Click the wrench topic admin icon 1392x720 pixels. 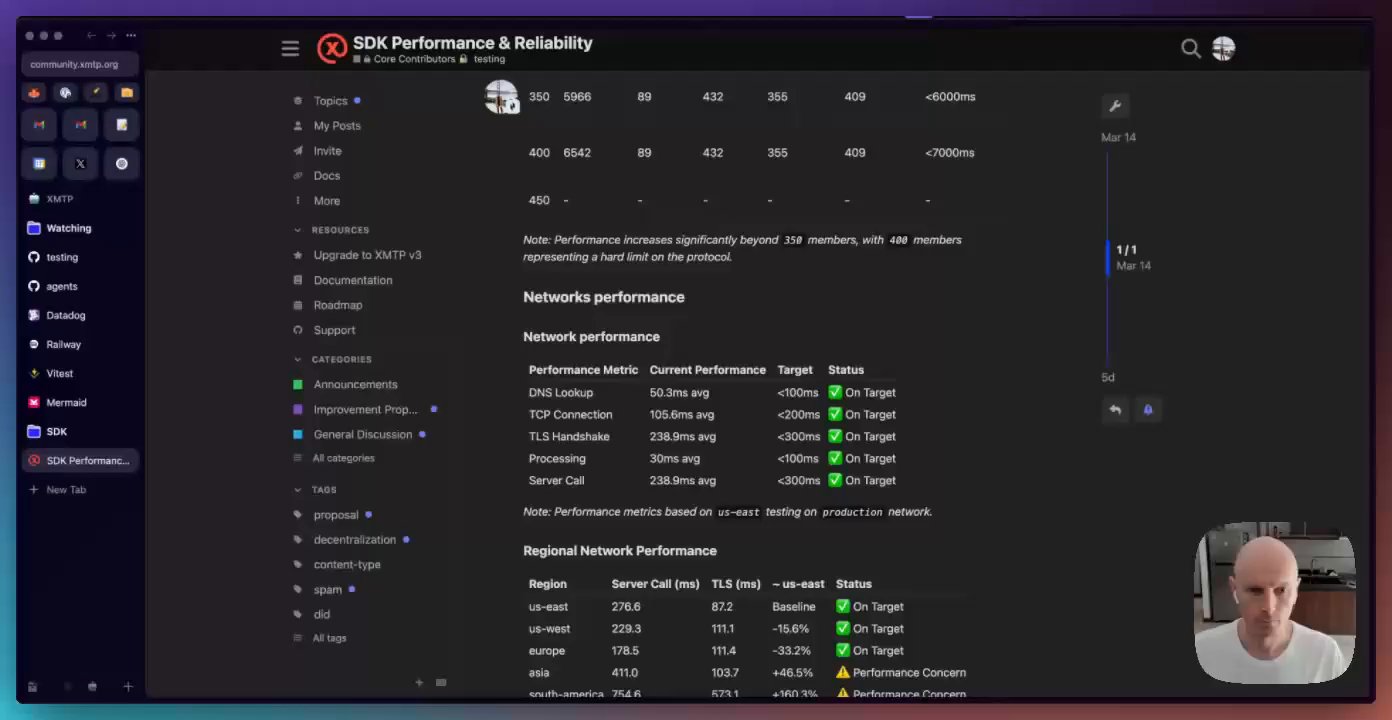click(x=1115, y=106)
